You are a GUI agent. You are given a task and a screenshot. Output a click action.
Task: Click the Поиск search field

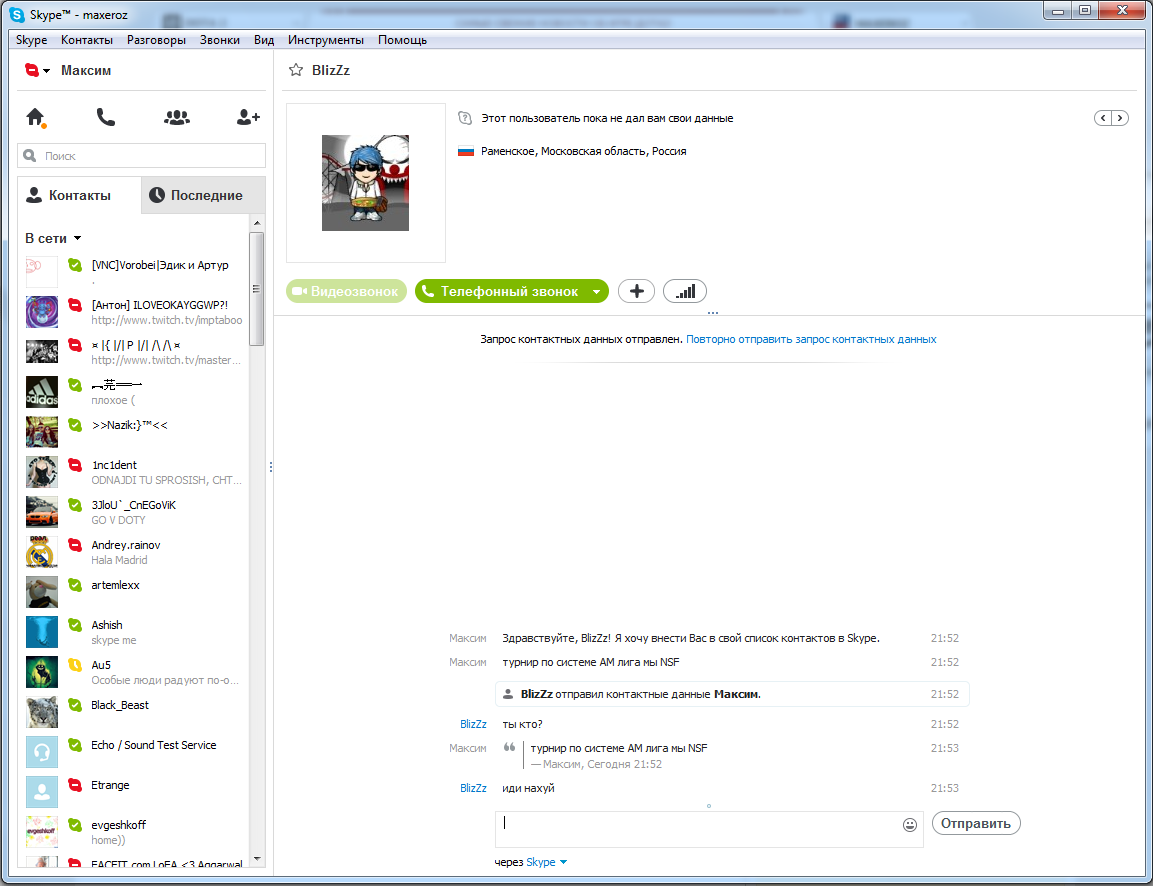tap(141, 156)
